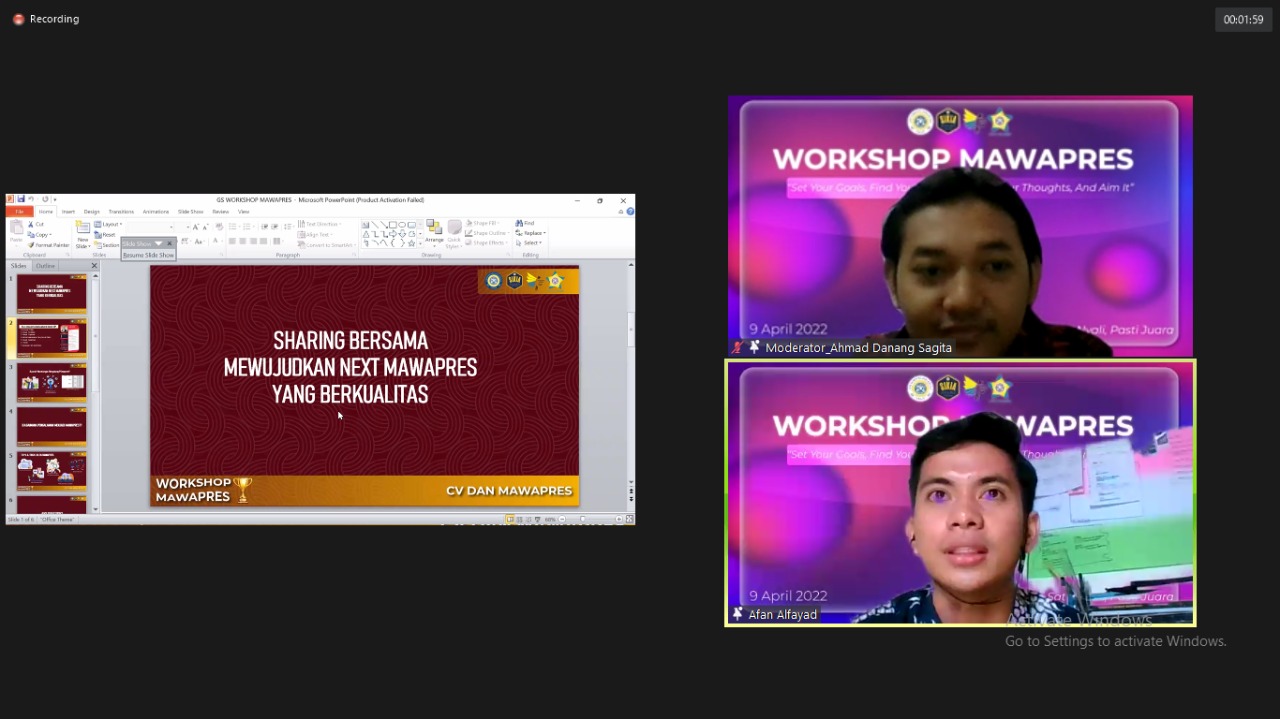Viewport: 1280px width, 719px height.
Task: Expand the Select dropdown in Editing group
Action: 531,243
